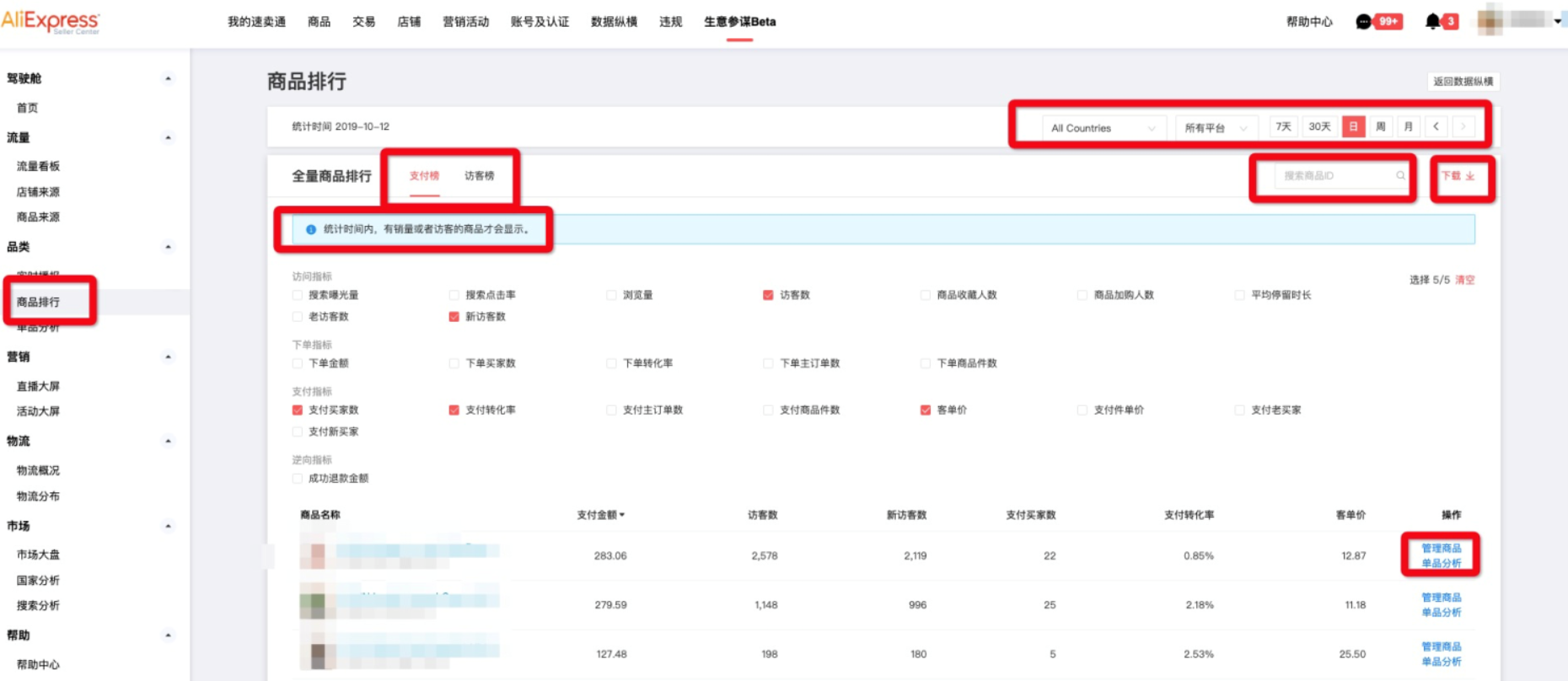This screenshot has height=681, width=1568.
Task: Click the search magnifier in product ID box
Action: [1400, 176]
